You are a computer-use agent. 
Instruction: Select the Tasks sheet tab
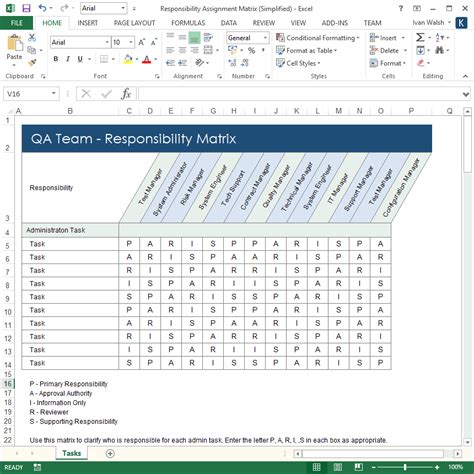(x=72, y=453)
